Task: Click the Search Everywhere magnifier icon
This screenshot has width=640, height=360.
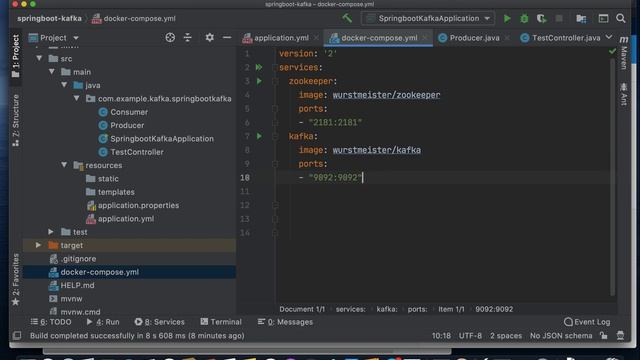Action: [x=620, y=18]
